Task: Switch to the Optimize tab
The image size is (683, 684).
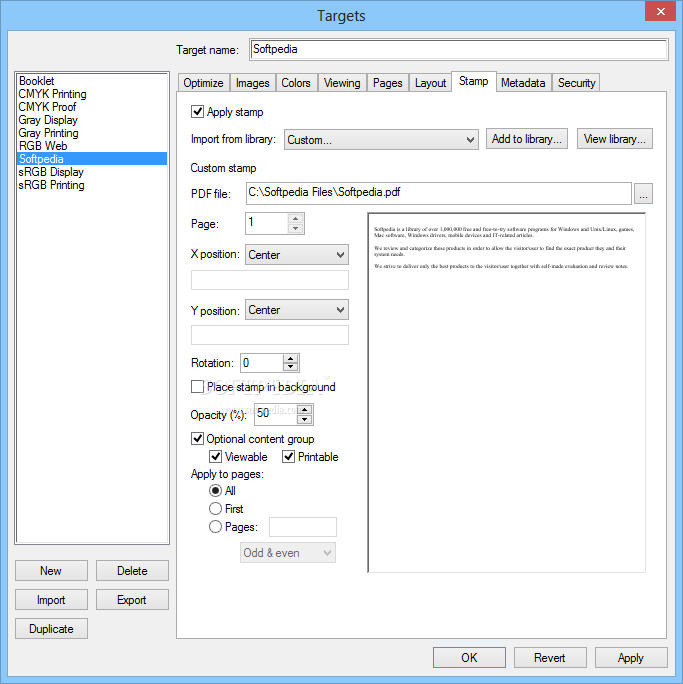Action: 203,83
